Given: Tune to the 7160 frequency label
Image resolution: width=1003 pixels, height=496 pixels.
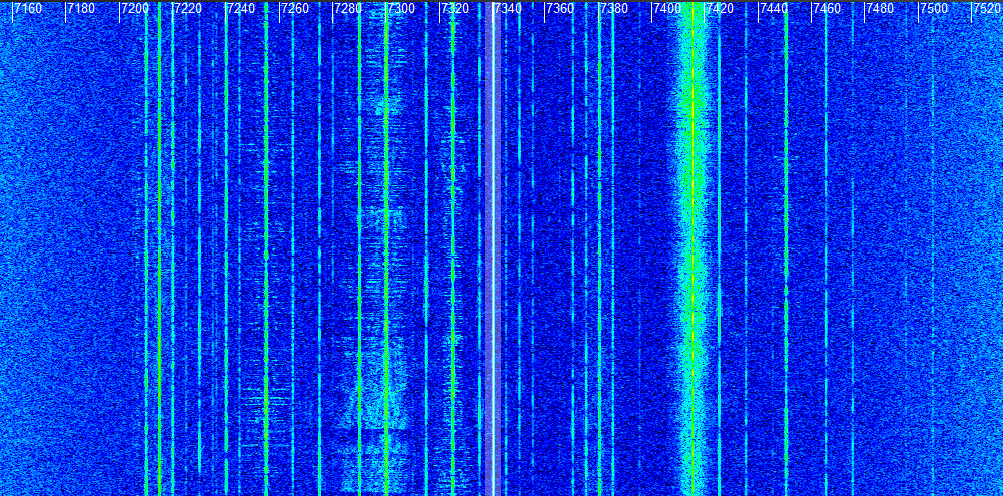Looking at the screenshot, I should (28, 9).
